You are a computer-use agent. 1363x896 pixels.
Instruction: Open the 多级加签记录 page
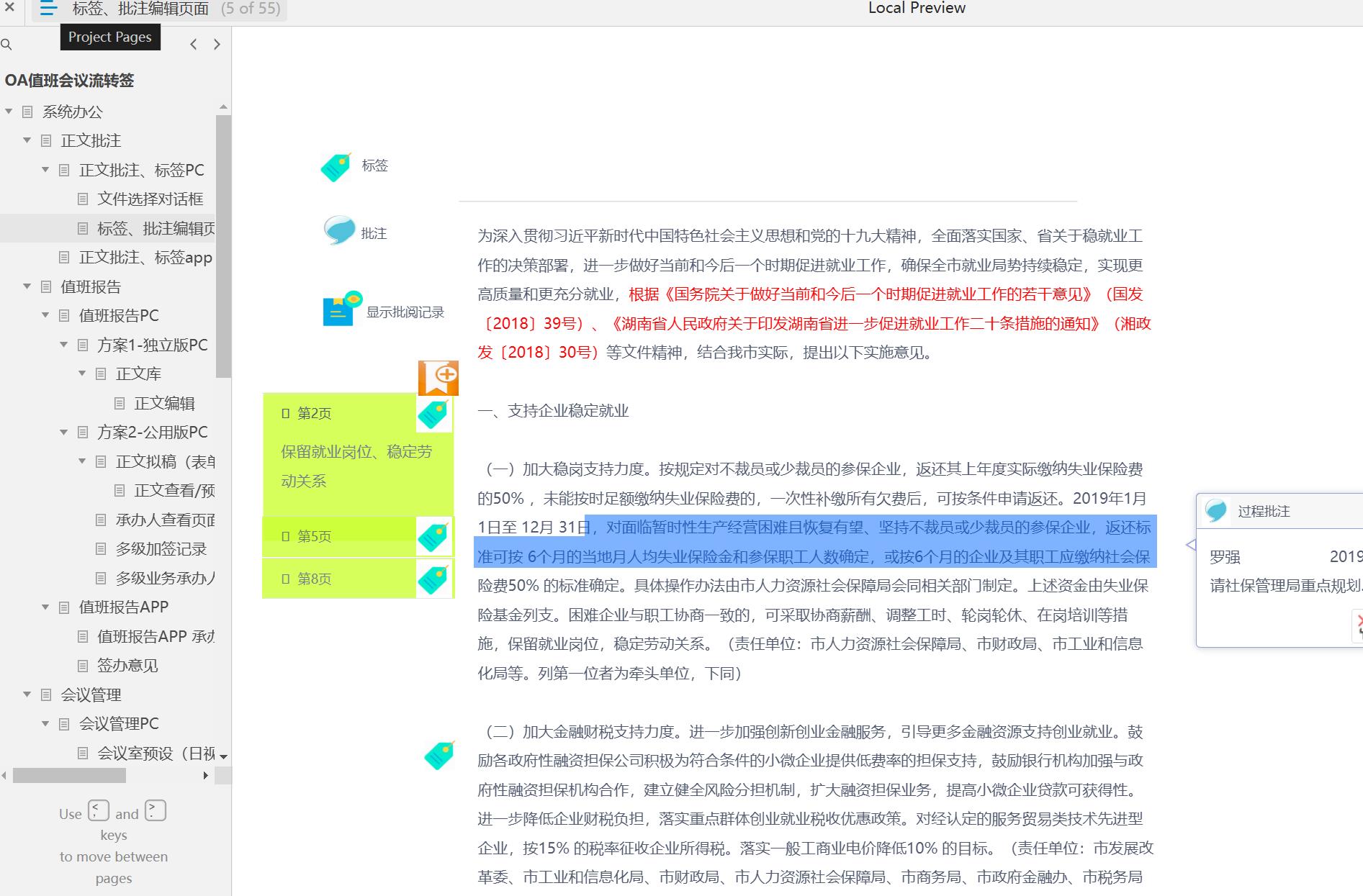pyautogui.click(x=161, y=548)
